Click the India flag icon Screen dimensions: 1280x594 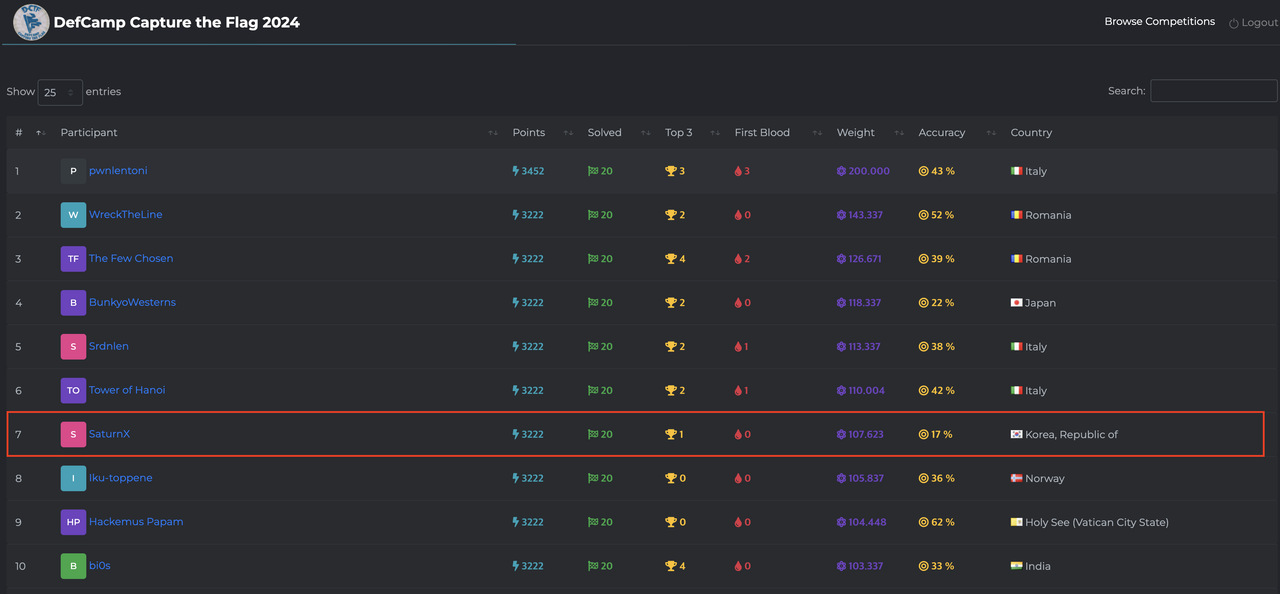(x=1017, y=566)
